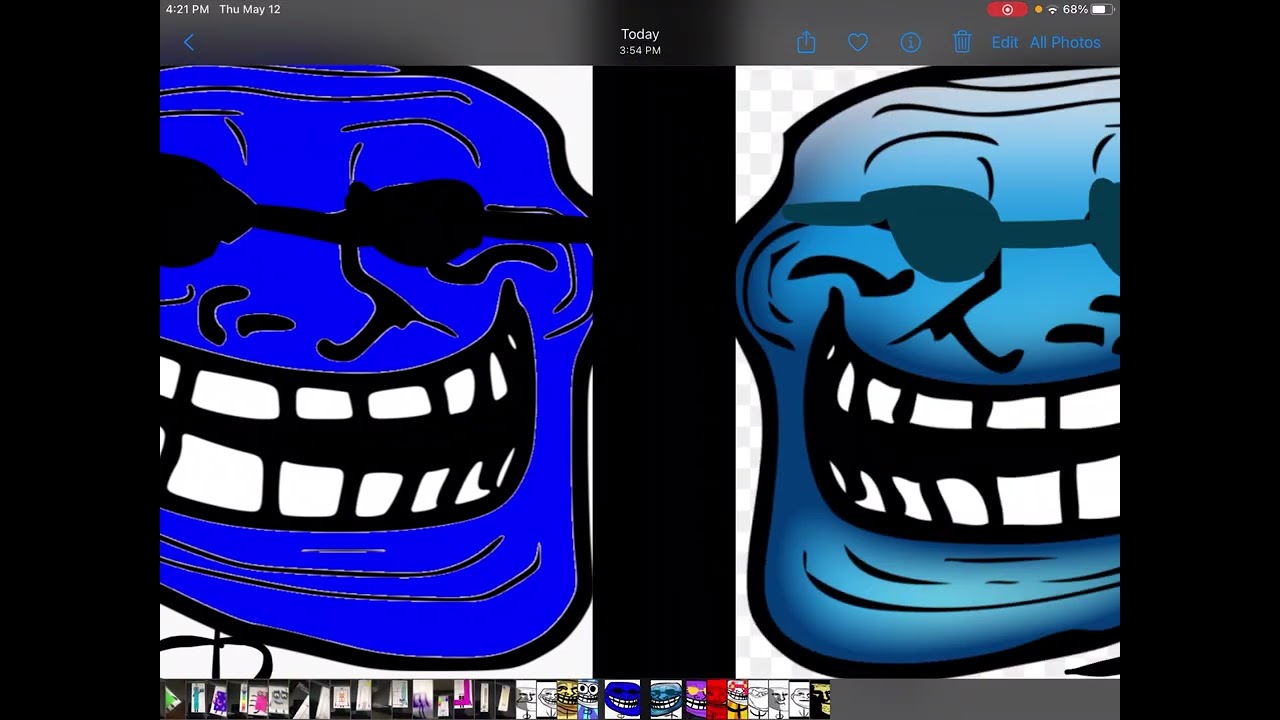
Task: Tap the Wi-Fi status icon
Action: click(x=1052, y=9)
